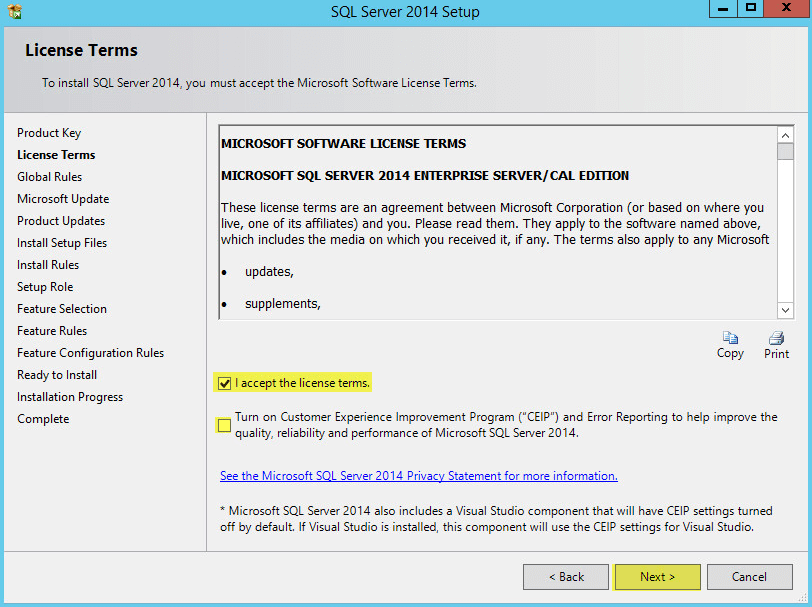Click the license text scrollbar thumb
This screenshot has width=812, height=607.
[785, 152]
